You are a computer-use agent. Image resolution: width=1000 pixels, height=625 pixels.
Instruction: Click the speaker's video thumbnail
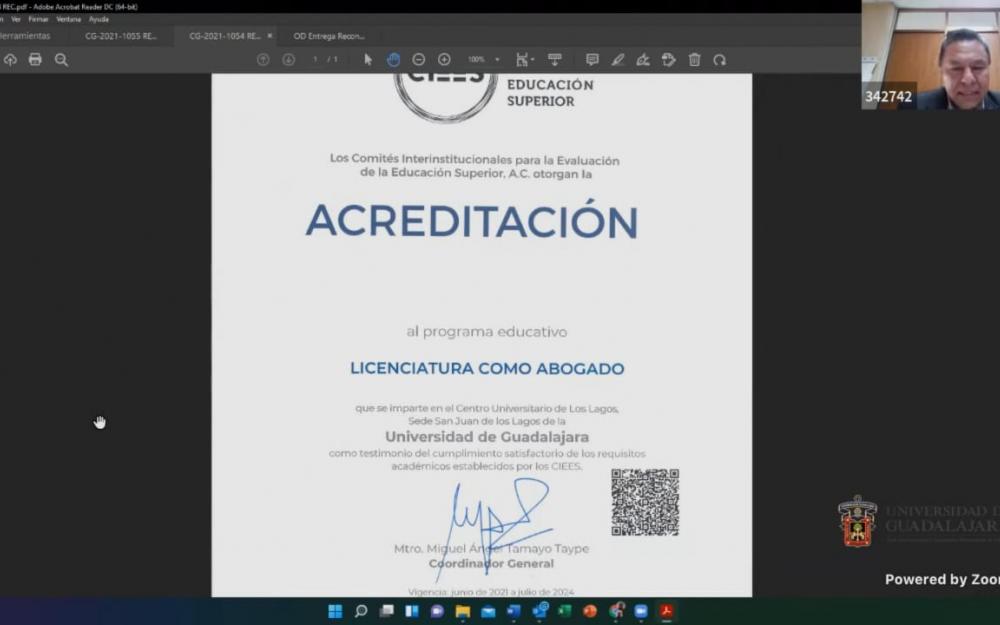coord(930,55)
